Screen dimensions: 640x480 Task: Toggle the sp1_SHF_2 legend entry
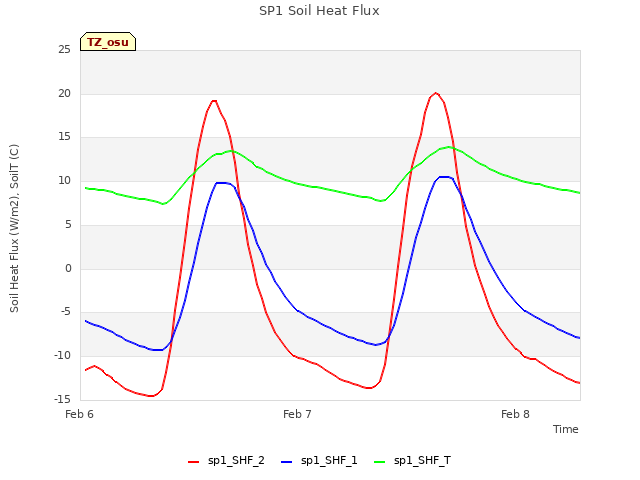226,461
